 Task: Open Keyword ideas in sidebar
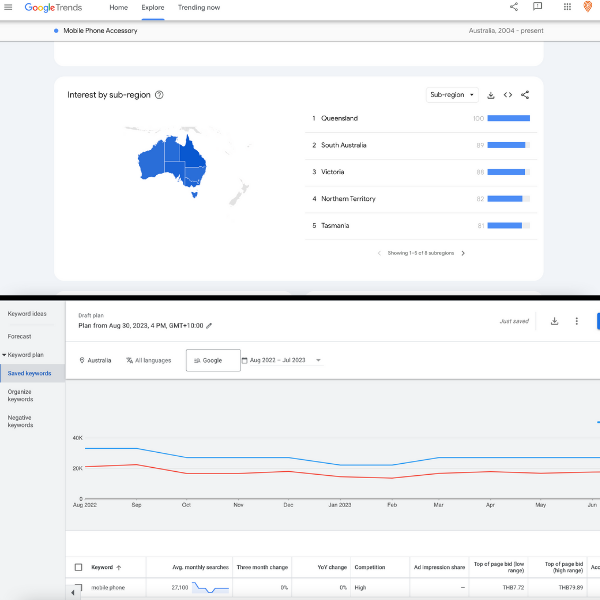pyautogui.click(x=27, y=313)
